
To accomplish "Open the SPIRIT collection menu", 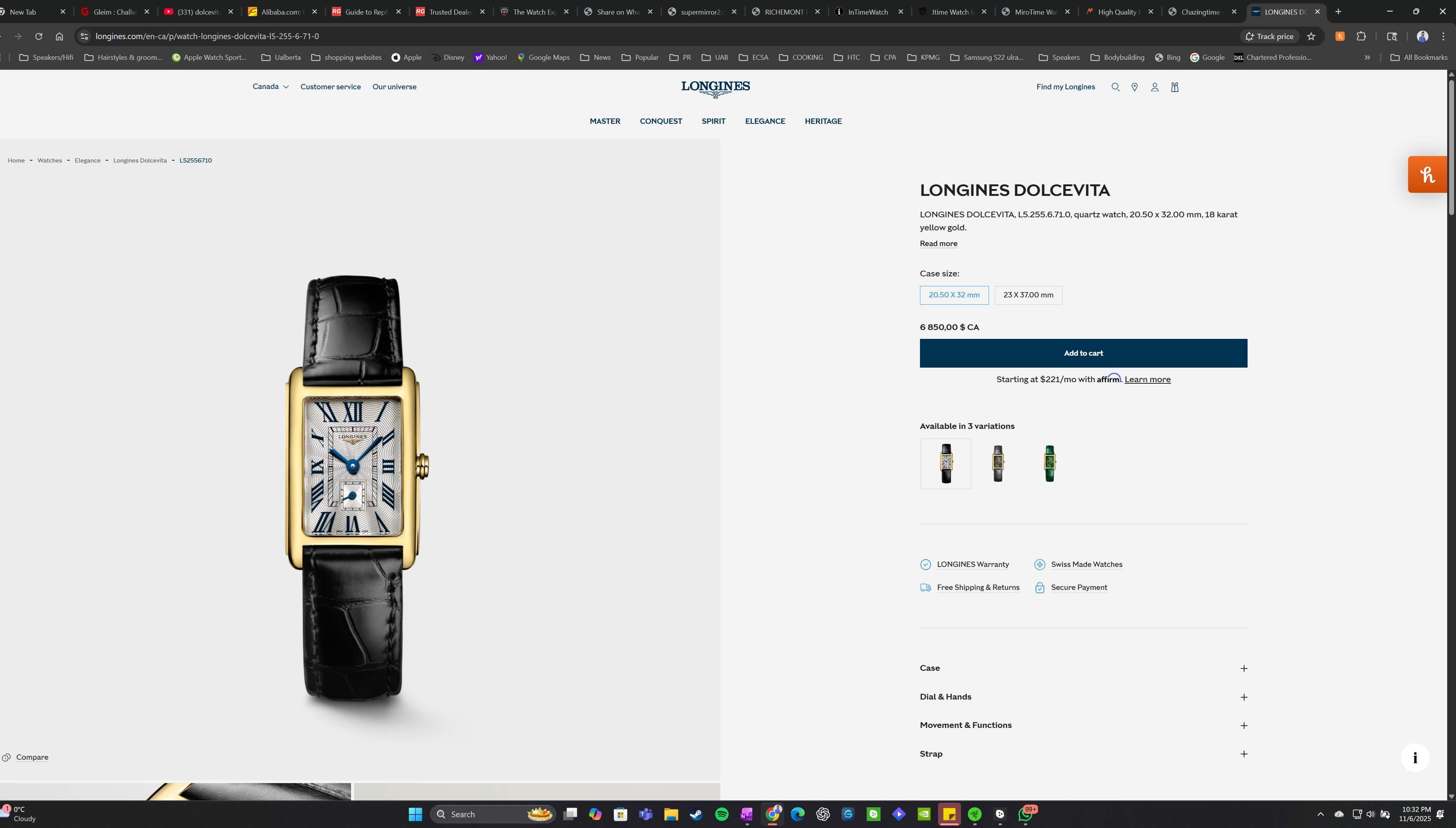I will 713,121.
